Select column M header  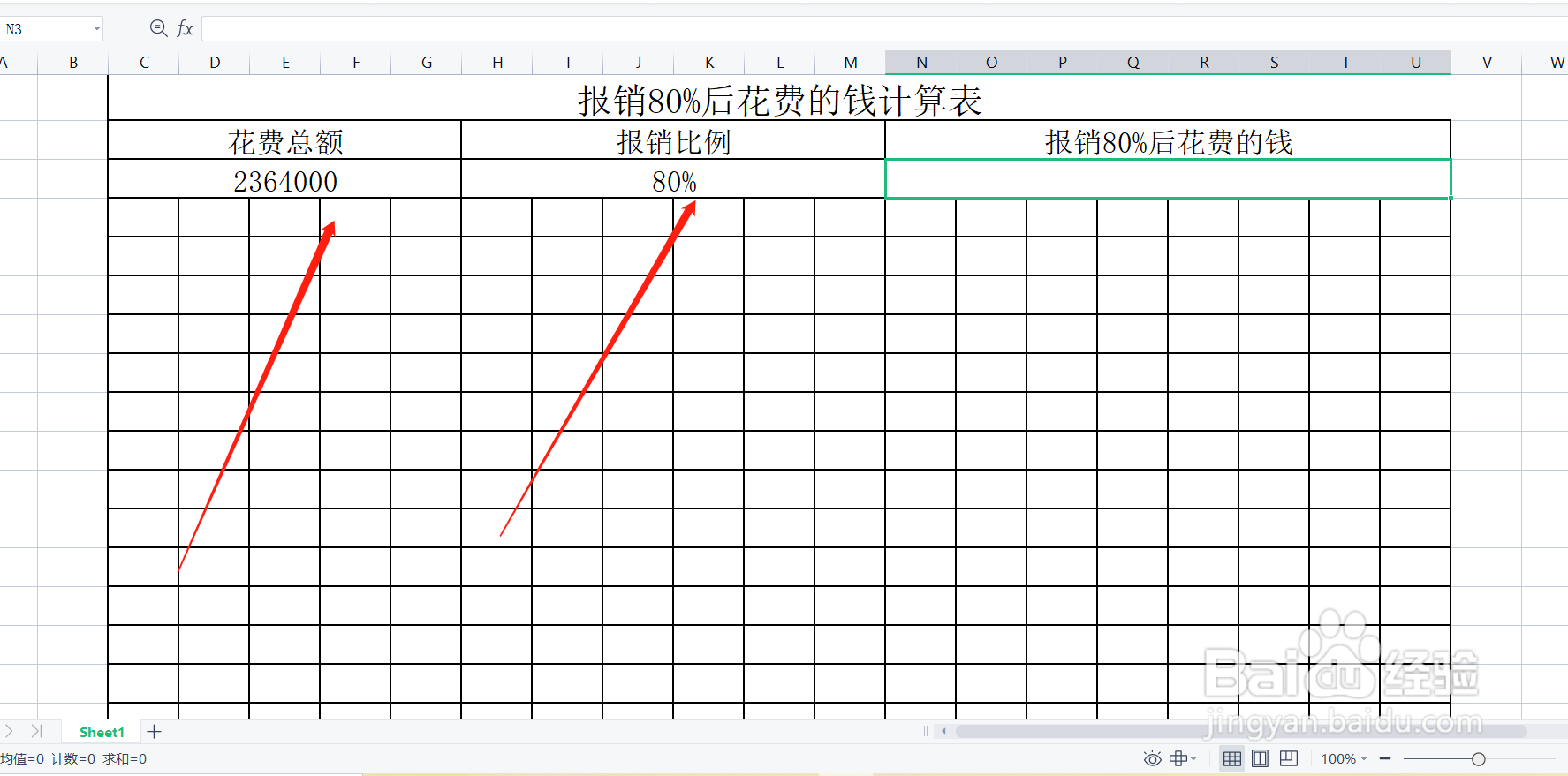[x=851, y=62]
